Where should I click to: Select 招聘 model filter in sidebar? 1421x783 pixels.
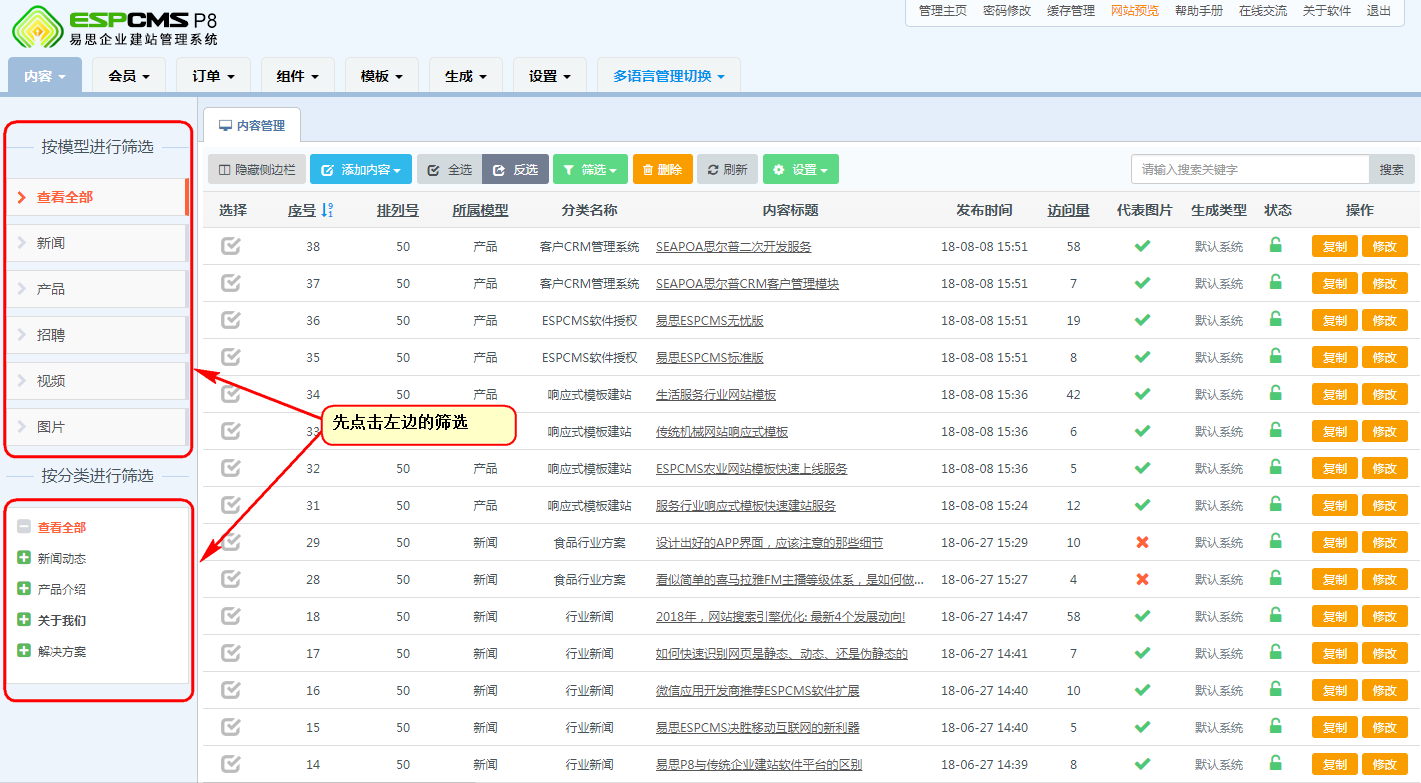(97, 335)
